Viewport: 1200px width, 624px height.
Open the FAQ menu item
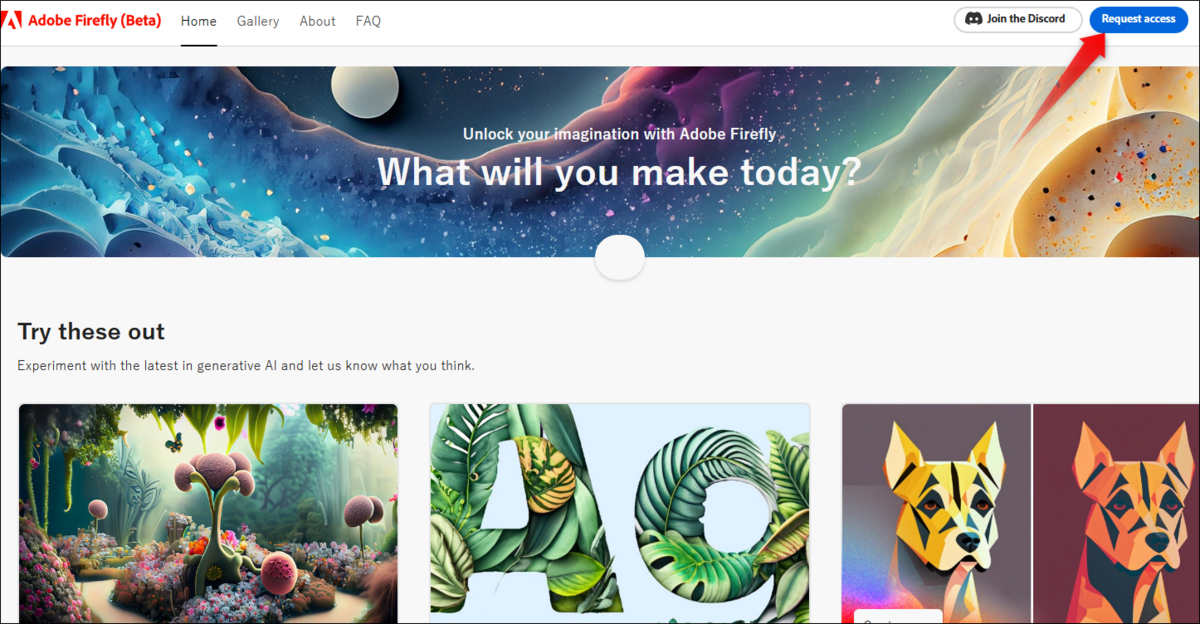368,21
